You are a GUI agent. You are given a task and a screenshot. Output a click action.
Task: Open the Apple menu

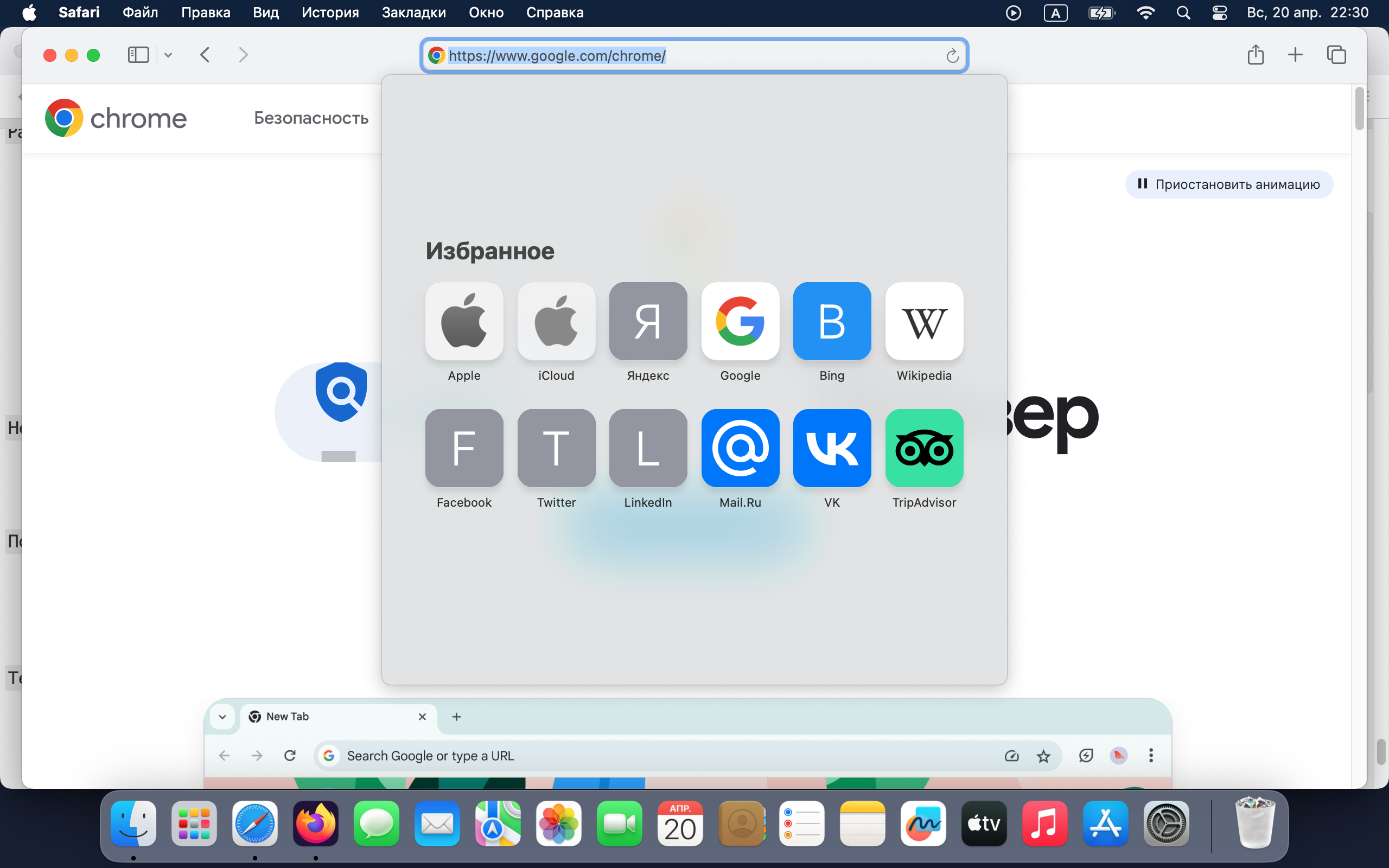click(29, 12)
